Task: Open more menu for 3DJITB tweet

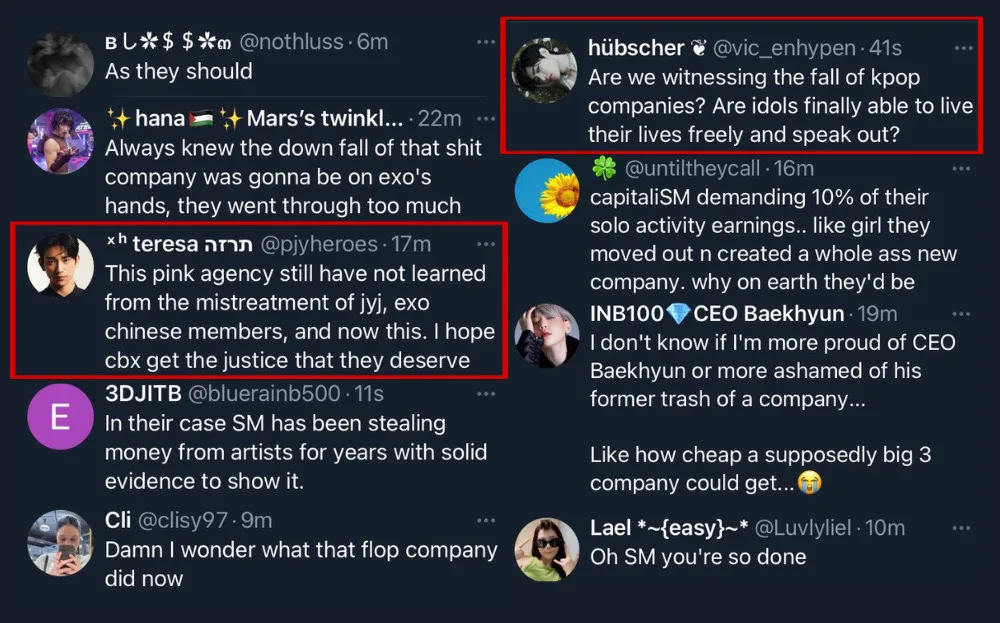Action: 485,394
